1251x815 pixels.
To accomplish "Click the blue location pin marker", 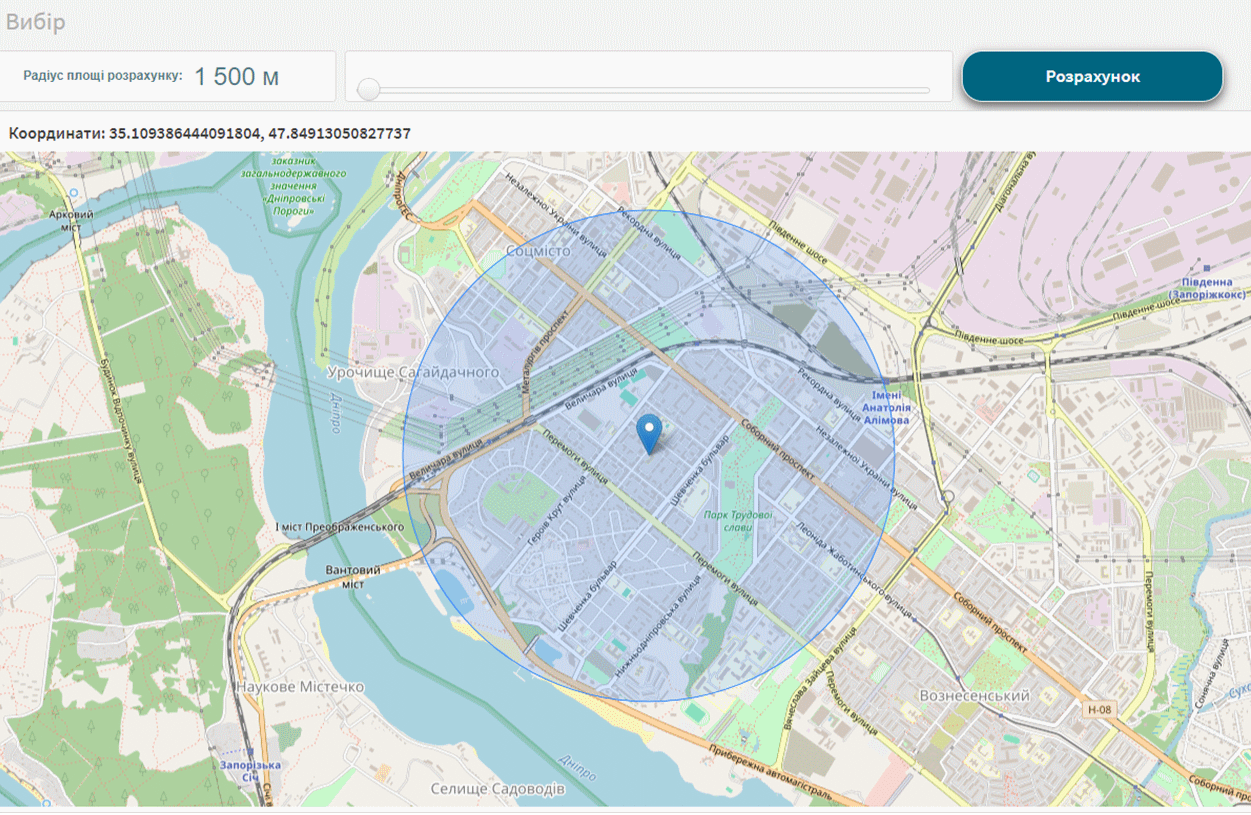I will 650,432.
